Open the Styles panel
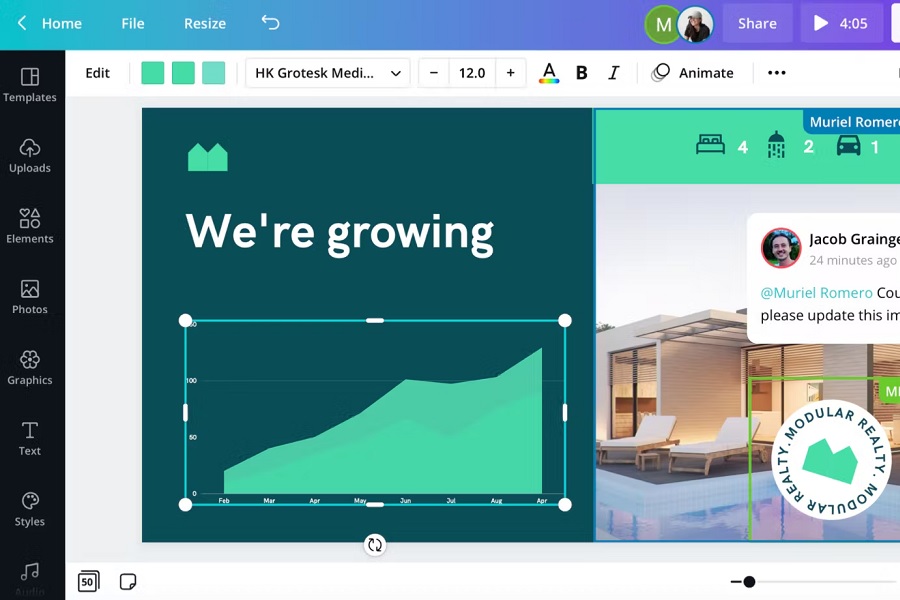 tap(30, 508)
